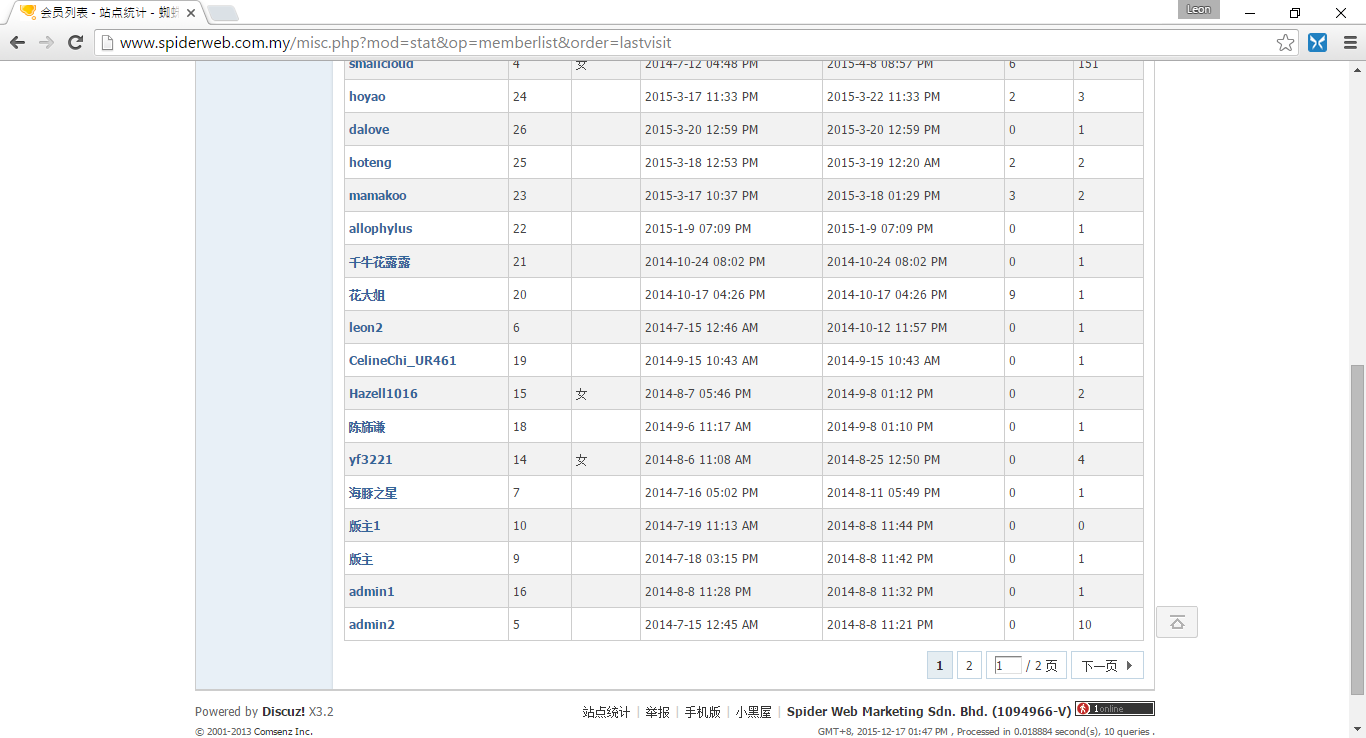Open member profile 版主1
Screen dimensions: 1366x738
click(365, 526)
